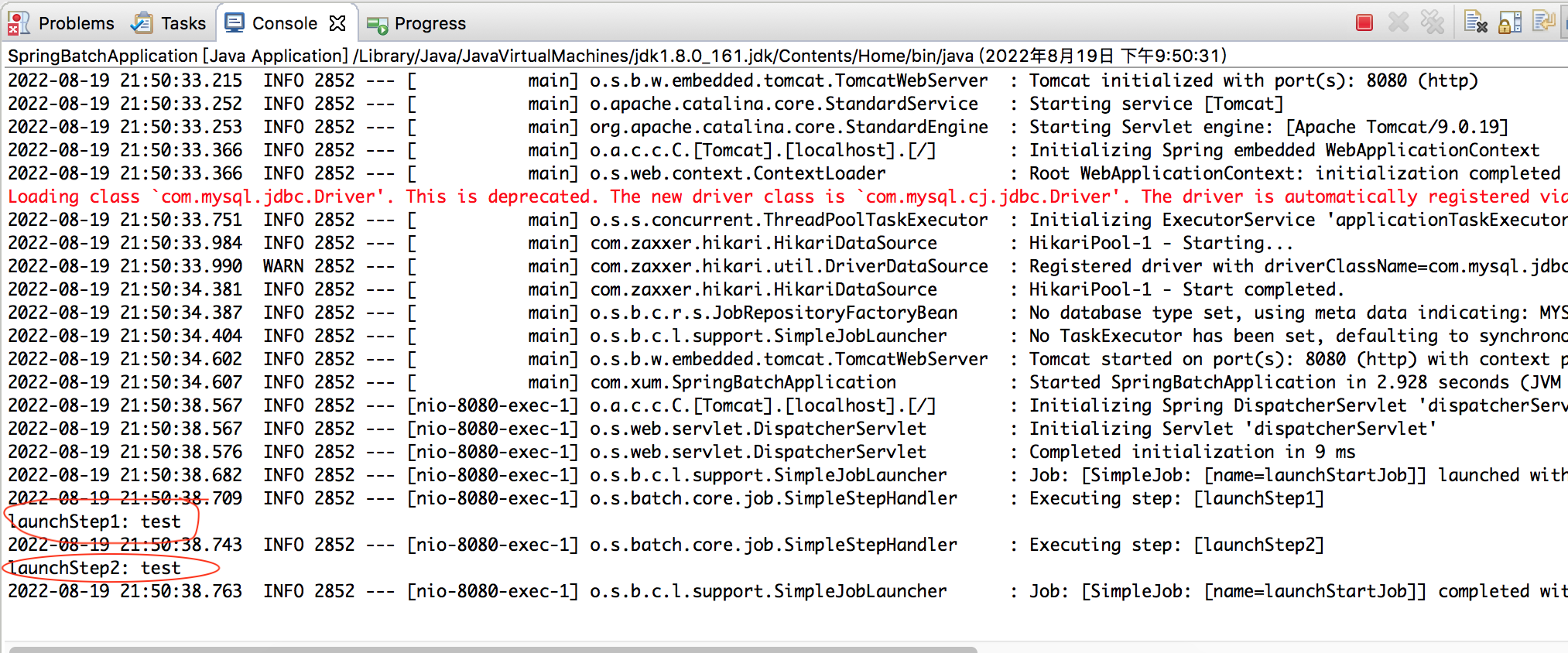Viewport: 1568px width, 653px height.
Task: Click Remove All Terminated Launches double-X icon
Action: [1433, 22]
